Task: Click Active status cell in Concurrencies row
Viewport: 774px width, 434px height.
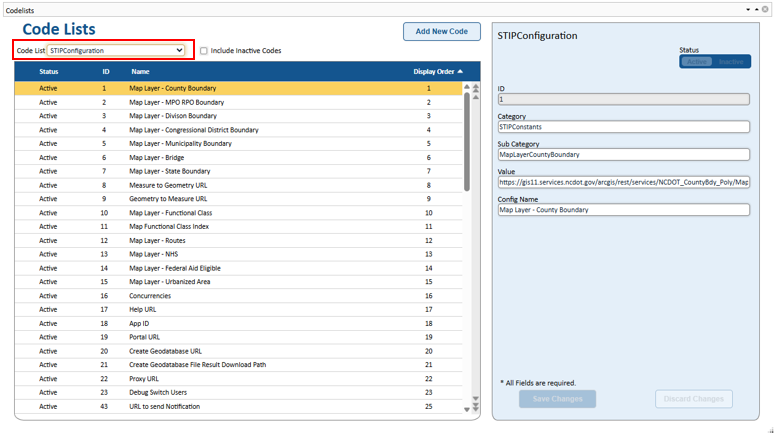Action: pyautogui.click(x=48, y=296)
